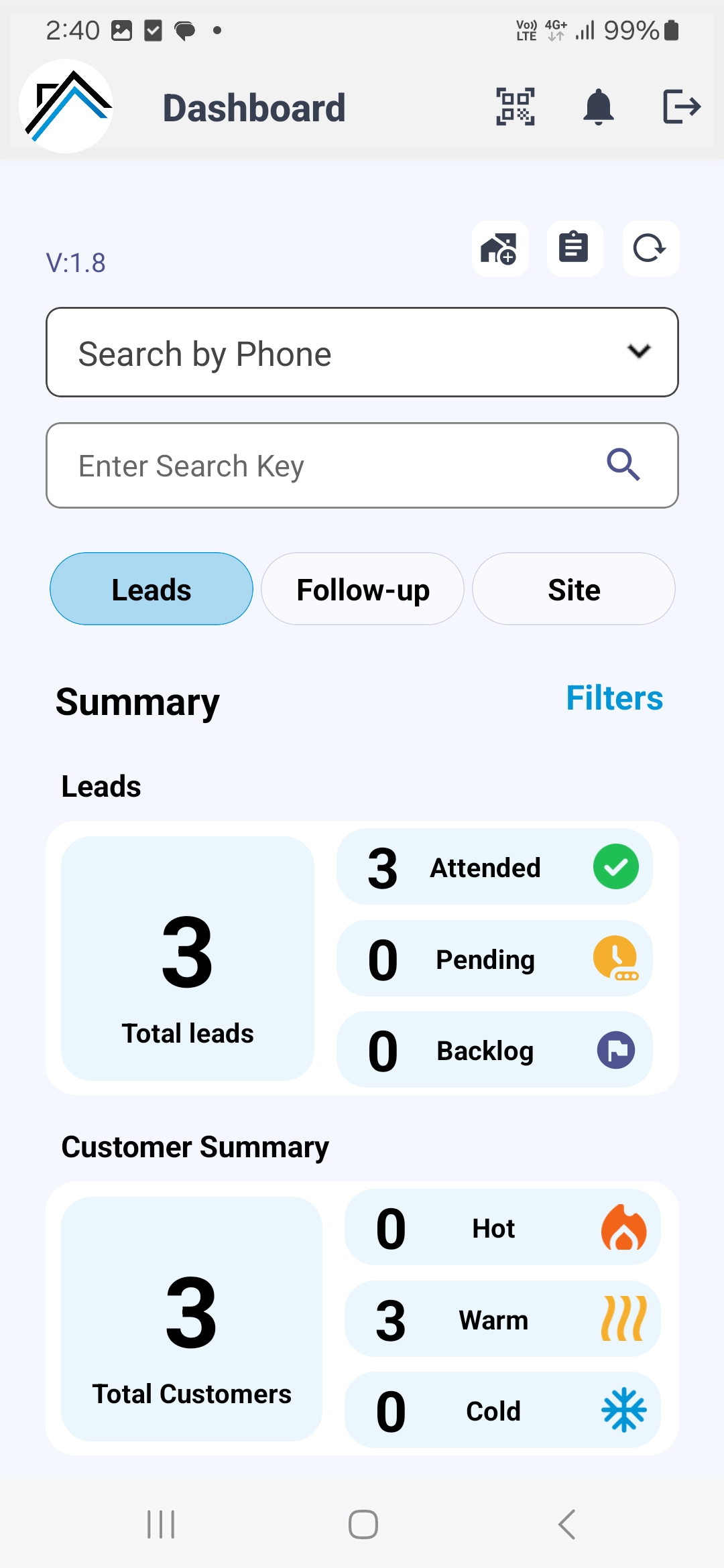Image resolution: width=724 pixels, height=1568 pixels.
Task: Refresh the dashboard data
Action: pyautogui.click(x=650, y=249)
